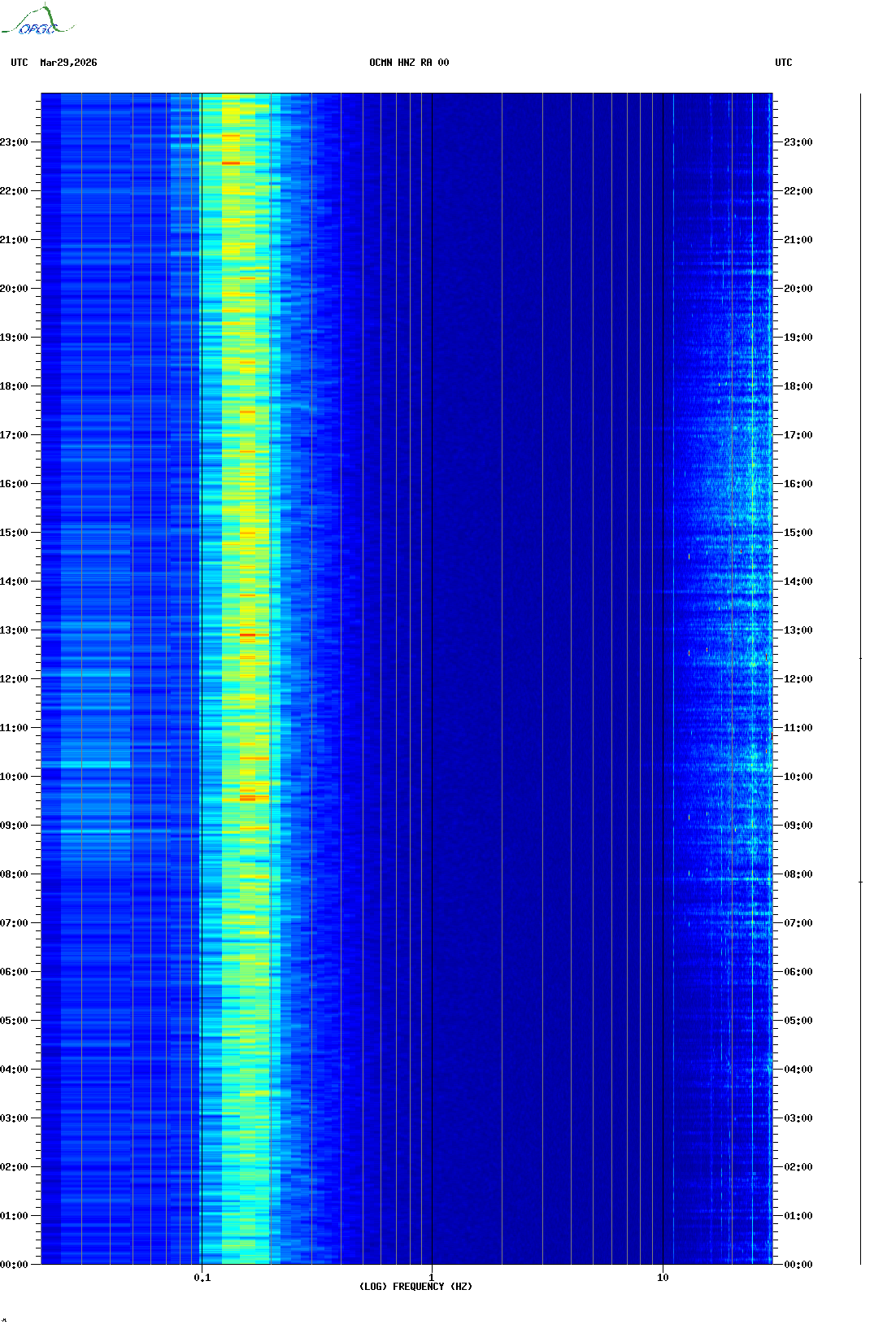Select the 12:00 marker on left time axis
This screenshot has height=1329, width=896.
click(x=14, y=679)
